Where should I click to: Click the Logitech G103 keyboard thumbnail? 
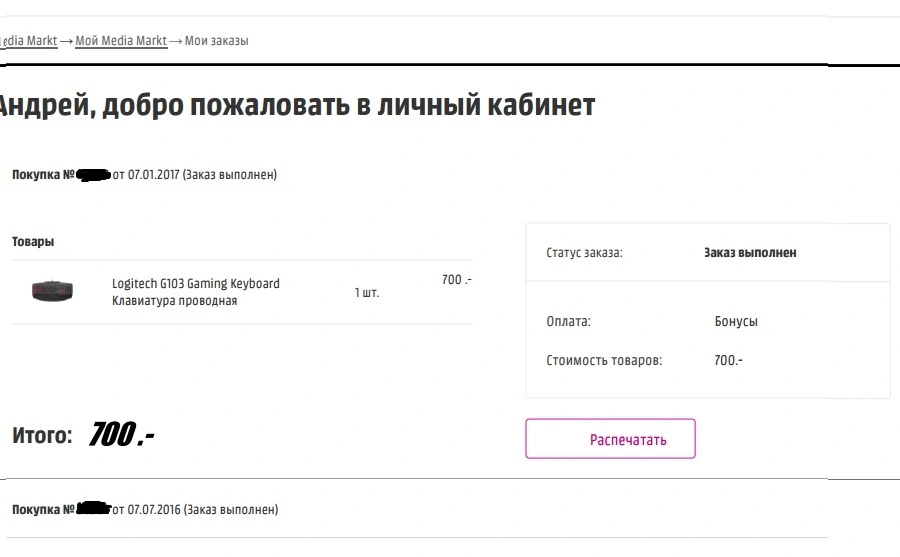pos(52,291)
